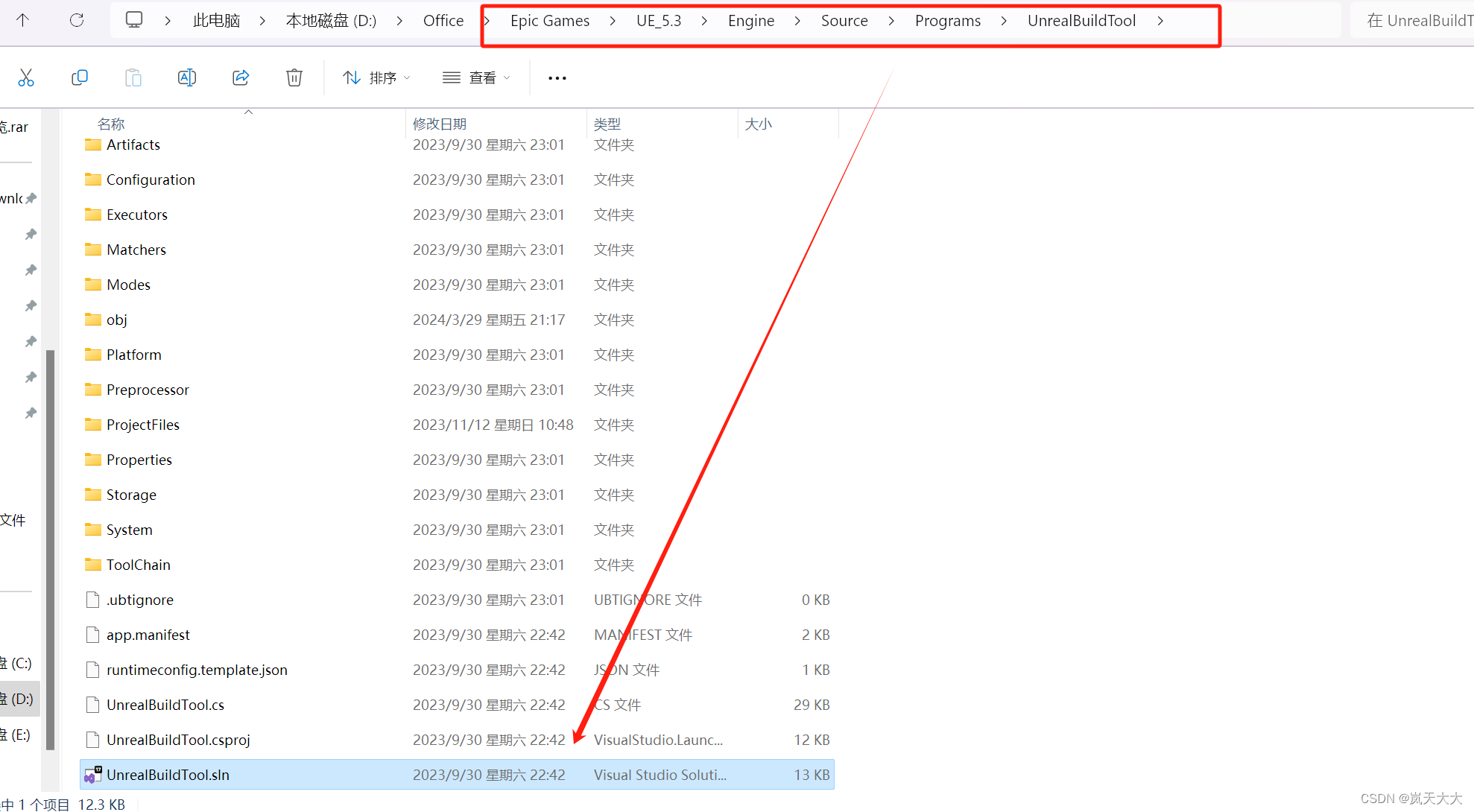This screenshot has height=812, width=1474.
Task: Select the Executors folder
Action: click(137, 215)
